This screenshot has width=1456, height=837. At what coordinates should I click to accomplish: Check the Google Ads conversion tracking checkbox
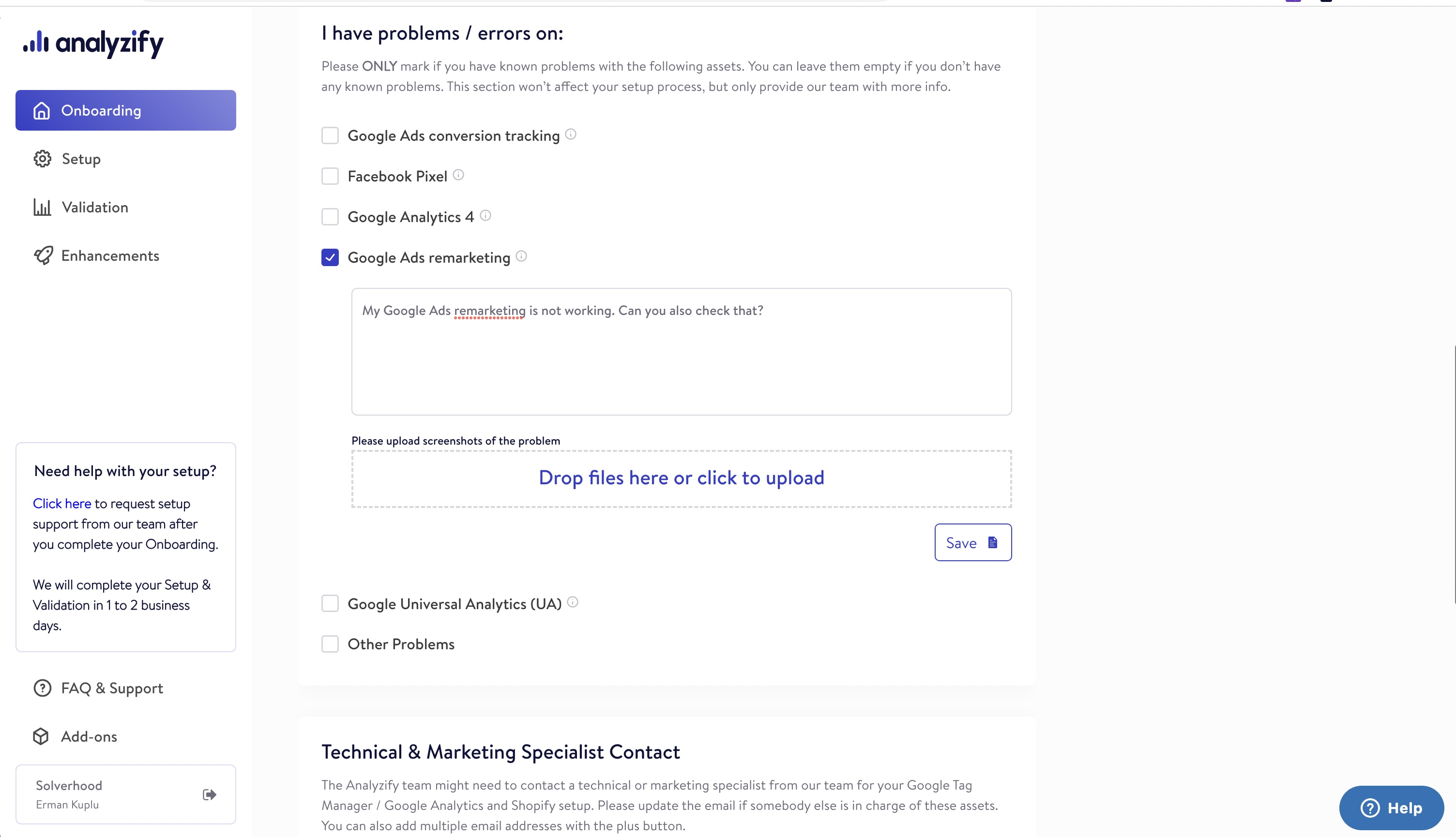point(330,135)
